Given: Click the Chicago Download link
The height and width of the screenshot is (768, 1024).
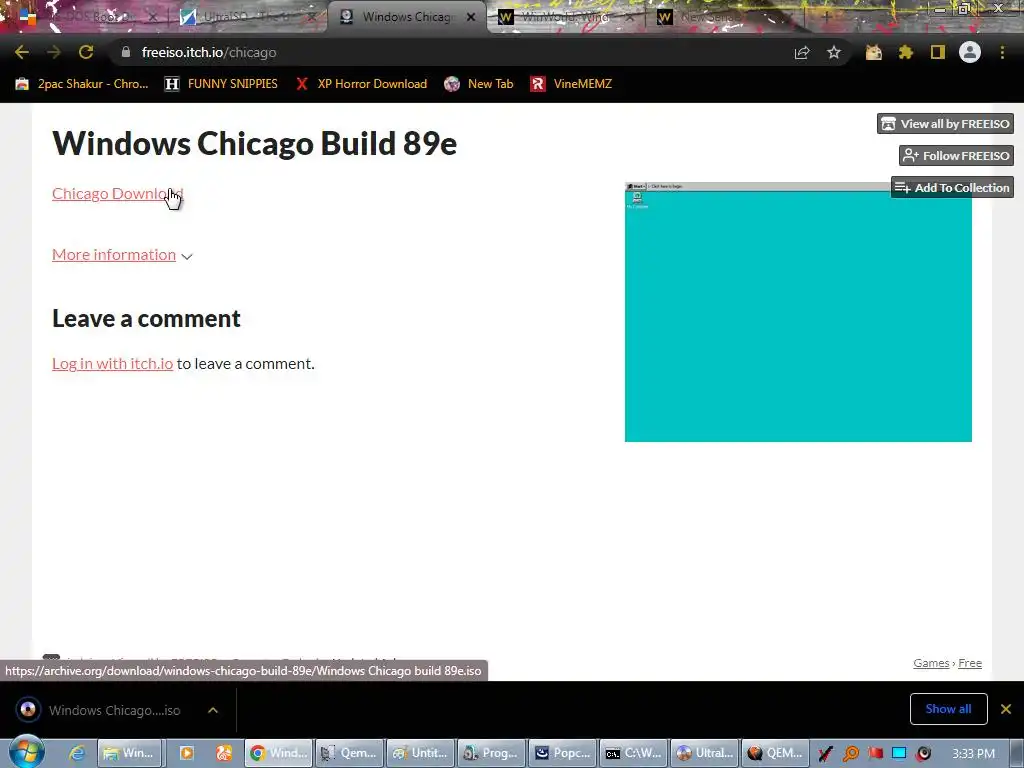Looking at the screenshot, I should [x=118, y=194].
